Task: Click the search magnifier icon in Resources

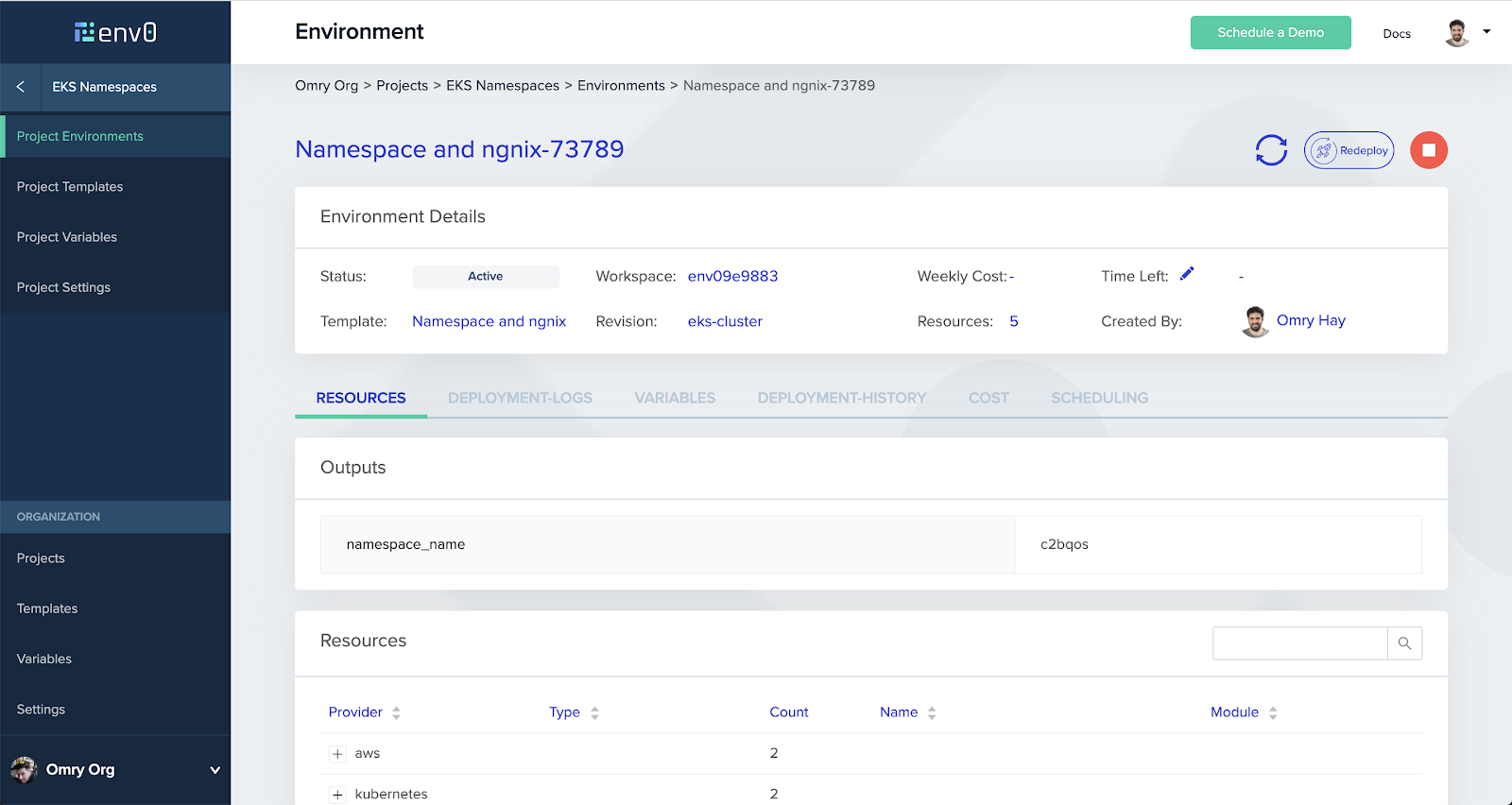Action: 1404,643
